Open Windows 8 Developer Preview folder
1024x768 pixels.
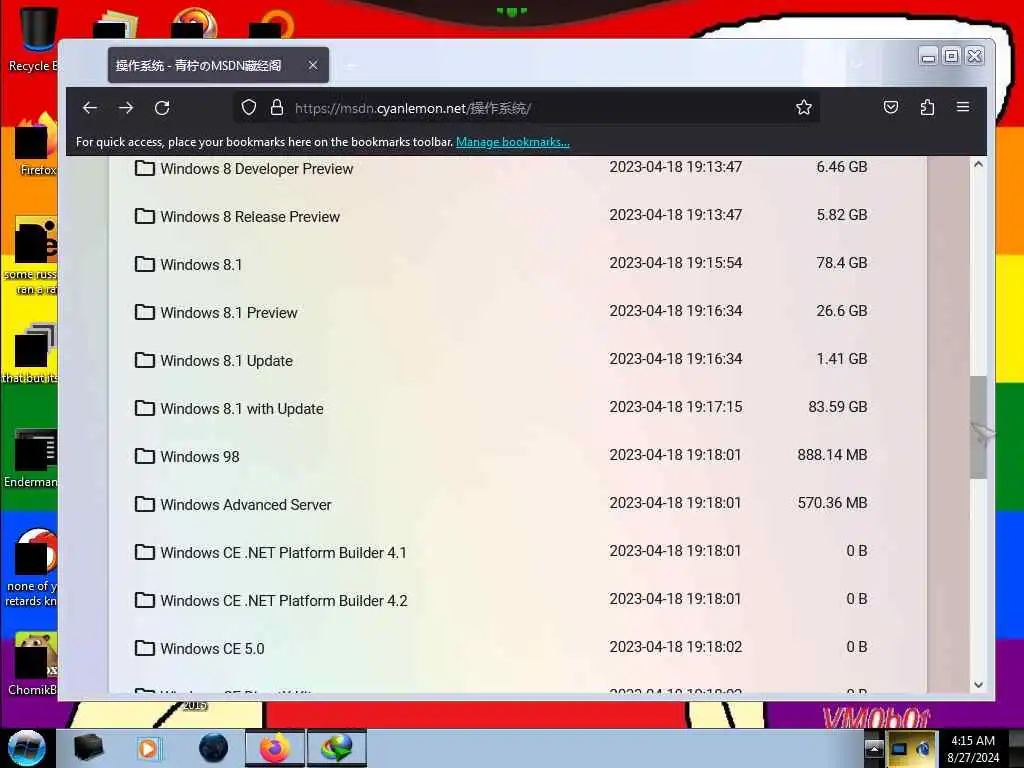pyautogui.click(x=257, y=168)
